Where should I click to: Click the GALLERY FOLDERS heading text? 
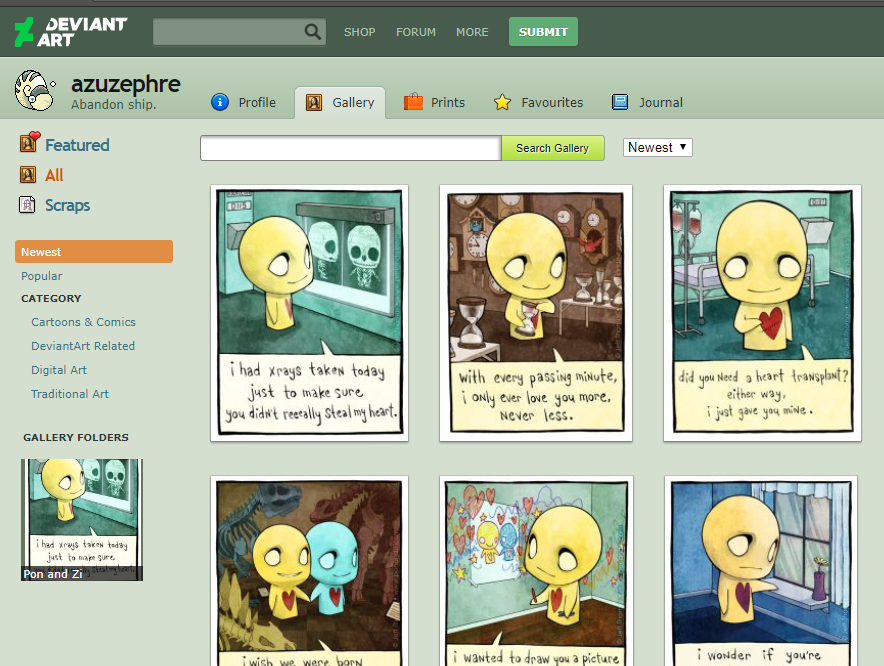(76, 437)
